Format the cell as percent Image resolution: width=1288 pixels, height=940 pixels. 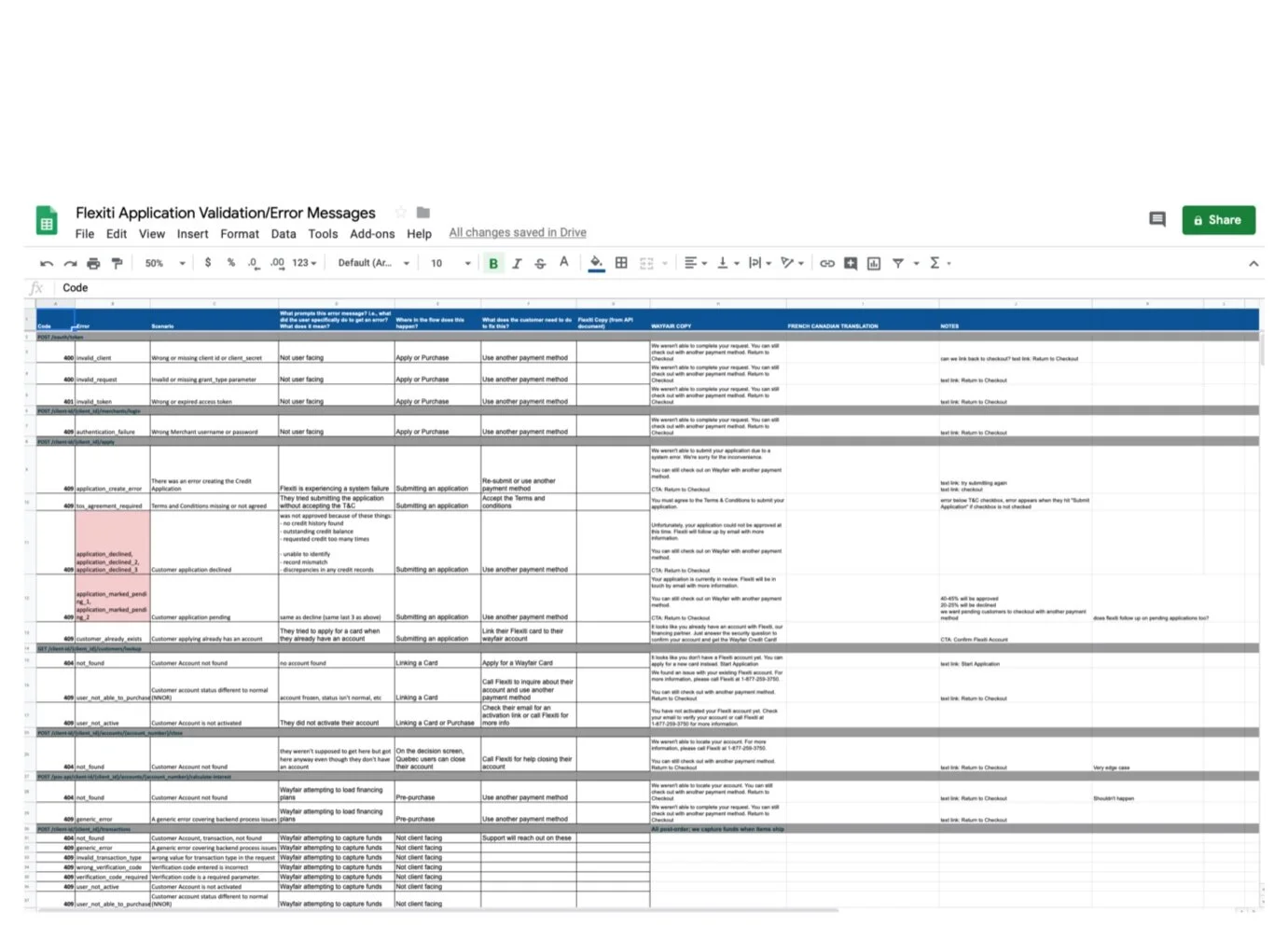coord(231,263)
